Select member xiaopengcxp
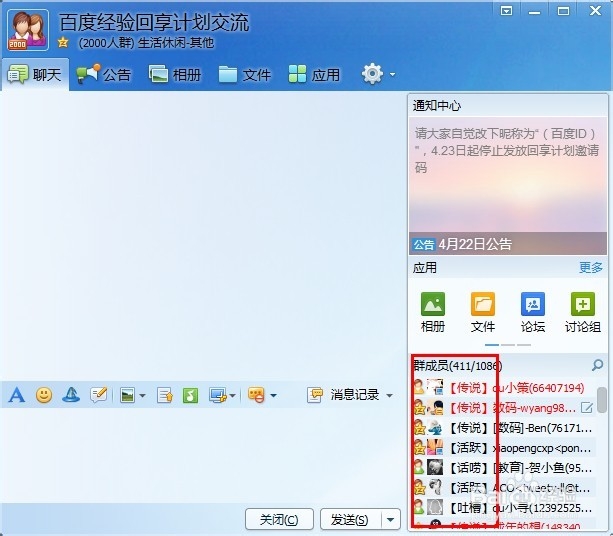Image resolution: width=613 pixels, height=536 pixels. click(x=504, y=448)
